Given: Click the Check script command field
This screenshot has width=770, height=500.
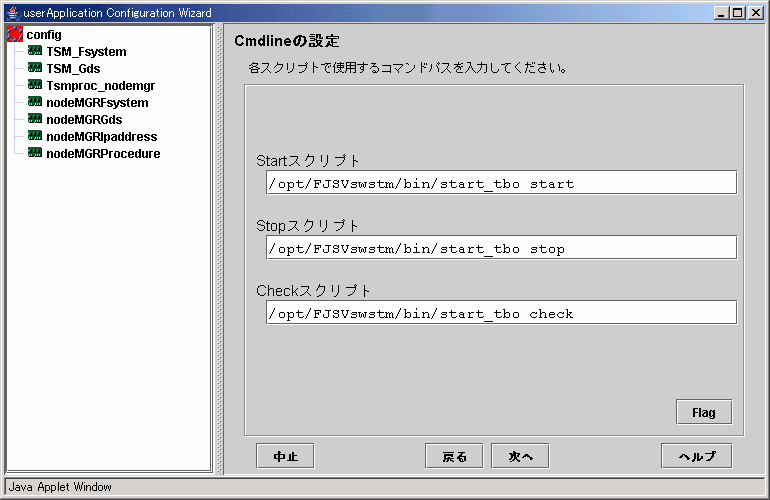Looking at the screenshot, I should pos(501,312).
